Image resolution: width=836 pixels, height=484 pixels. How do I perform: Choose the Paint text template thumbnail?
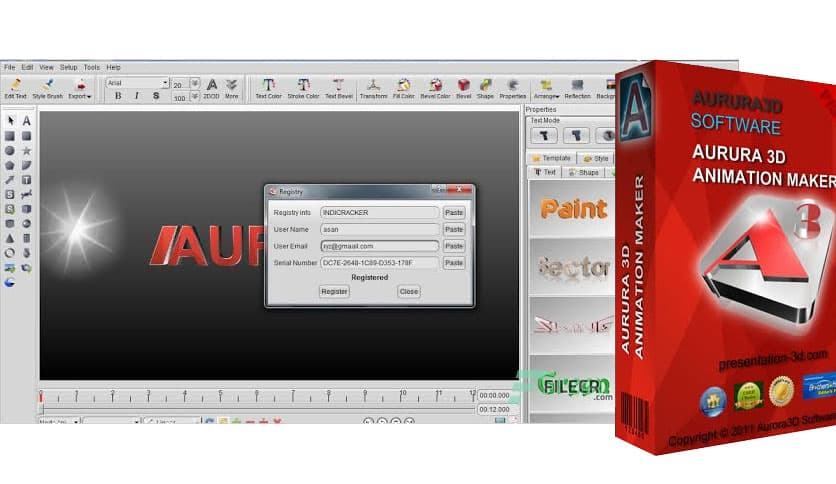pos(573,208)
